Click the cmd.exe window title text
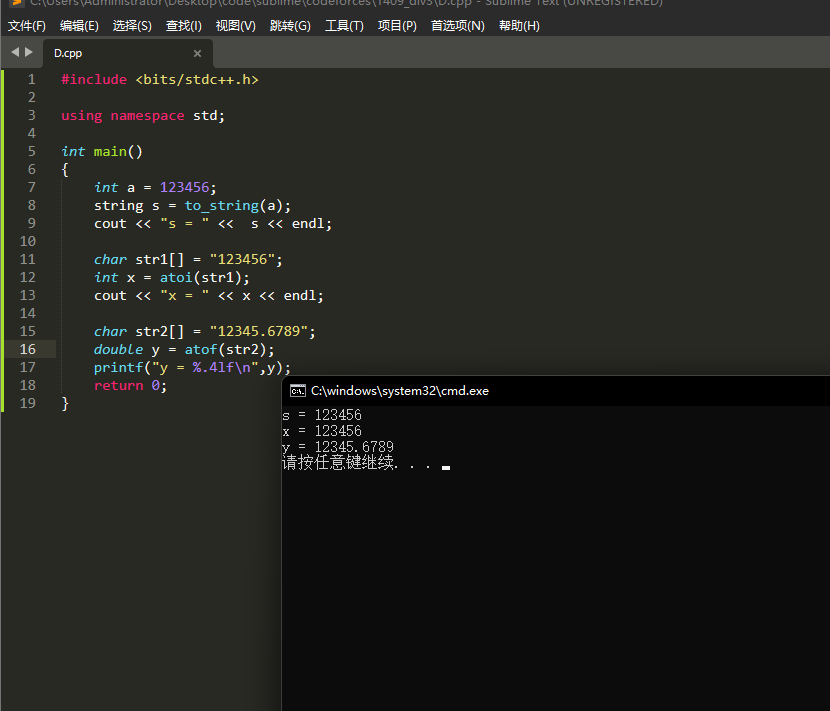The height and width of the screenshot is (711, 830). click(400, 391)
